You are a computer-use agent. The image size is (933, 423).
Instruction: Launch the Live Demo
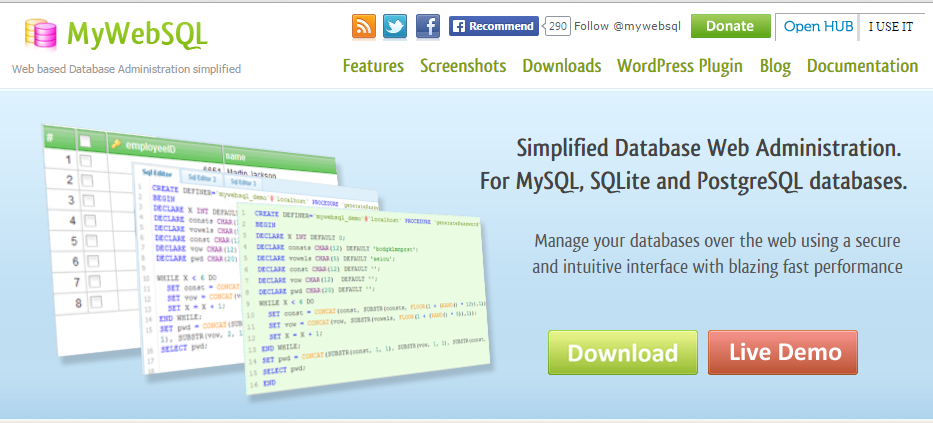(783, 352)
